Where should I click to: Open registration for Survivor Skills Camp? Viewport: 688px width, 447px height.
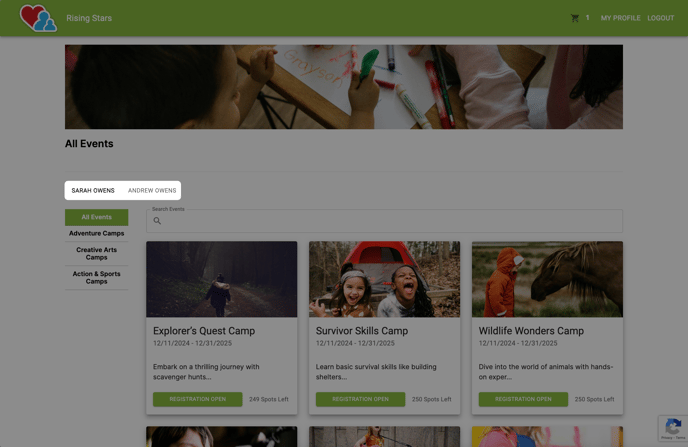point(360,399)
